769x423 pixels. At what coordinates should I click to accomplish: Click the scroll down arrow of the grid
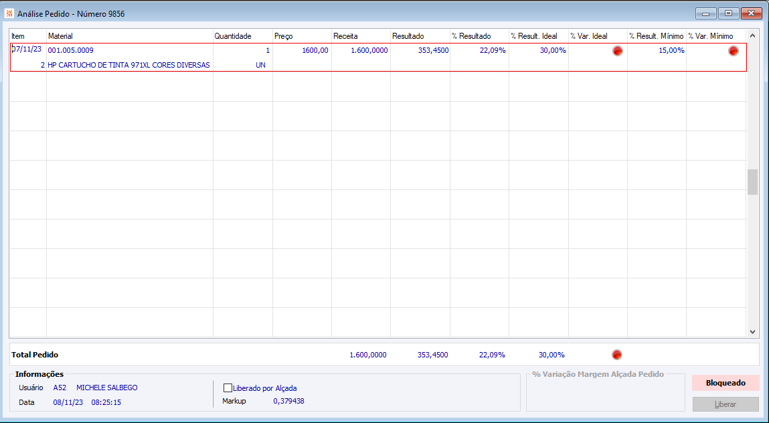point(752,332)
